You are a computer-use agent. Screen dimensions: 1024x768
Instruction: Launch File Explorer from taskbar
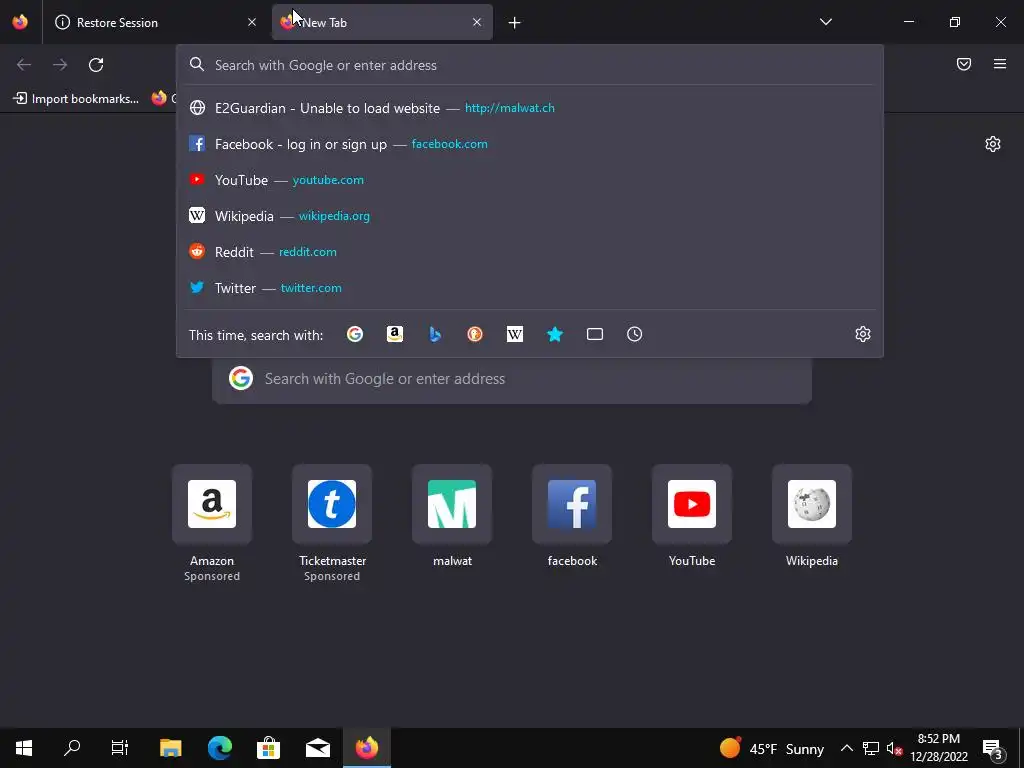[170, 748]
